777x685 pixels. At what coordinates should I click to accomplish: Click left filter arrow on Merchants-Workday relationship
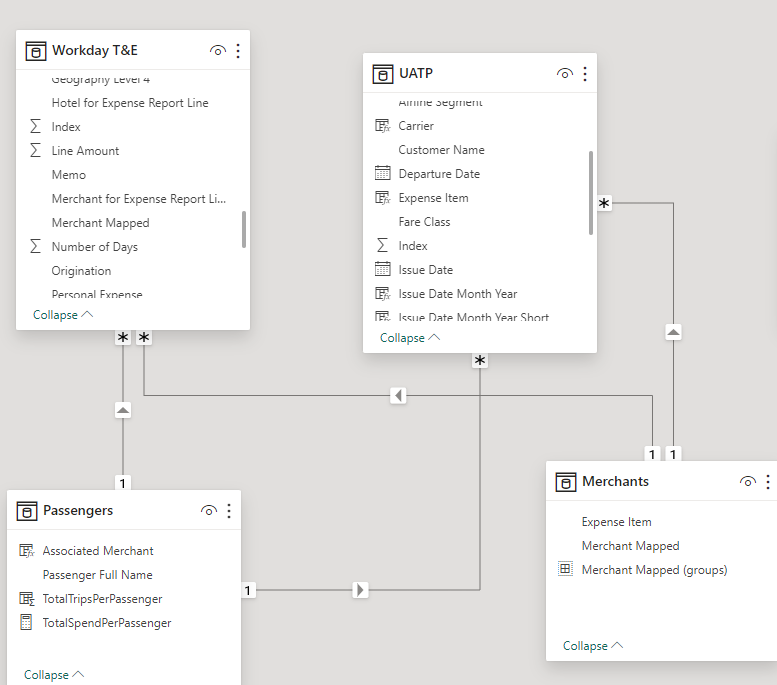tap(398, 396)
